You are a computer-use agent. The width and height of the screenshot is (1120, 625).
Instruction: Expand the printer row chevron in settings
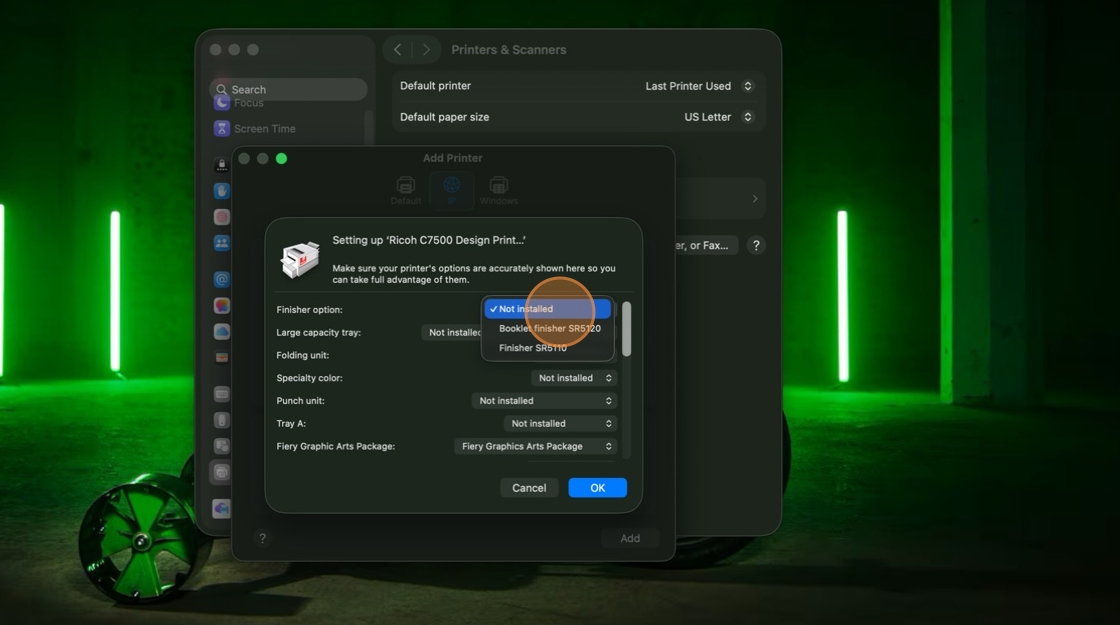pyautogui.click(x=754, y=199)
